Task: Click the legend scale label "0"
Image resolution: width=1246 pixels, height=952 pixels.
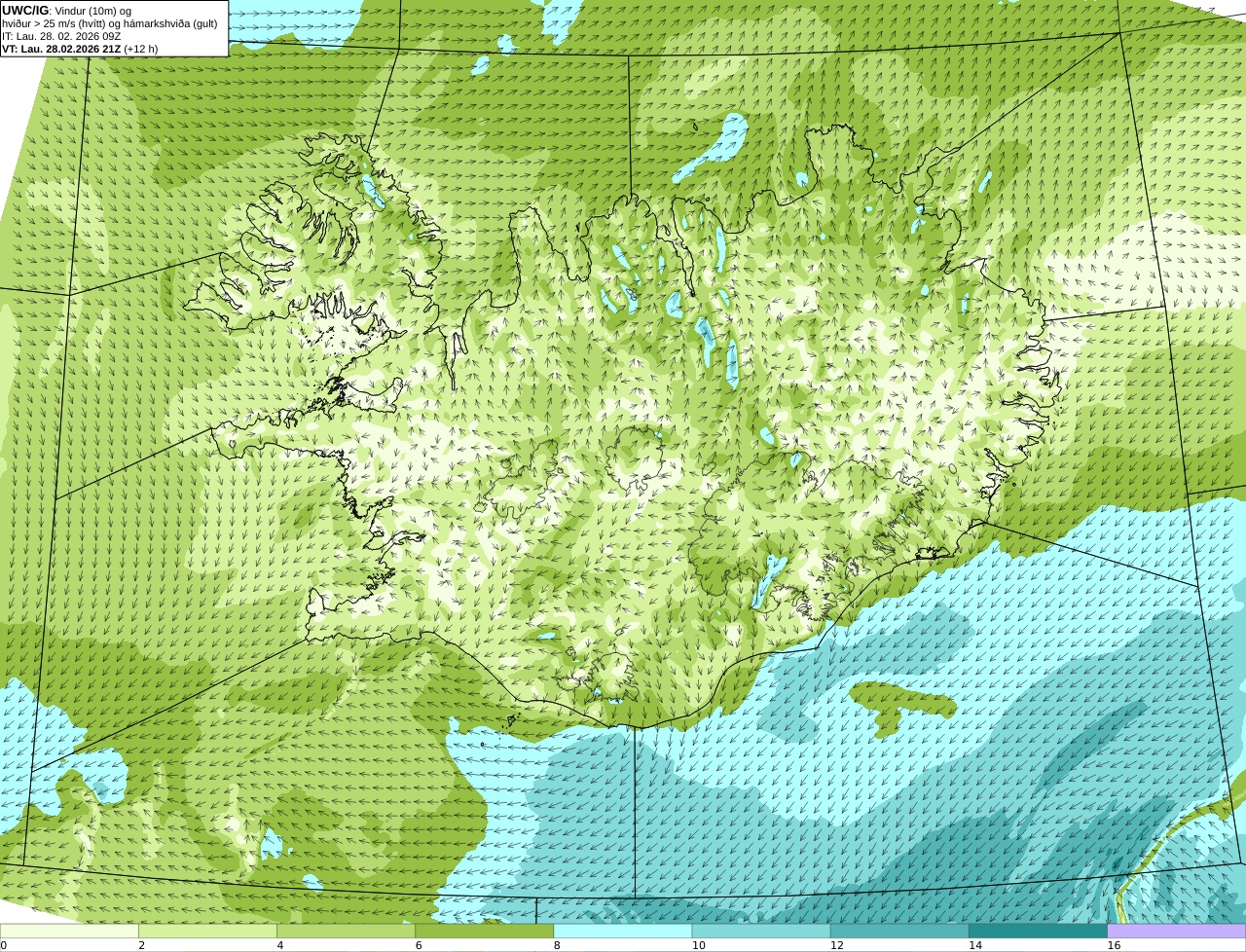Action: (x=4, y=945)
